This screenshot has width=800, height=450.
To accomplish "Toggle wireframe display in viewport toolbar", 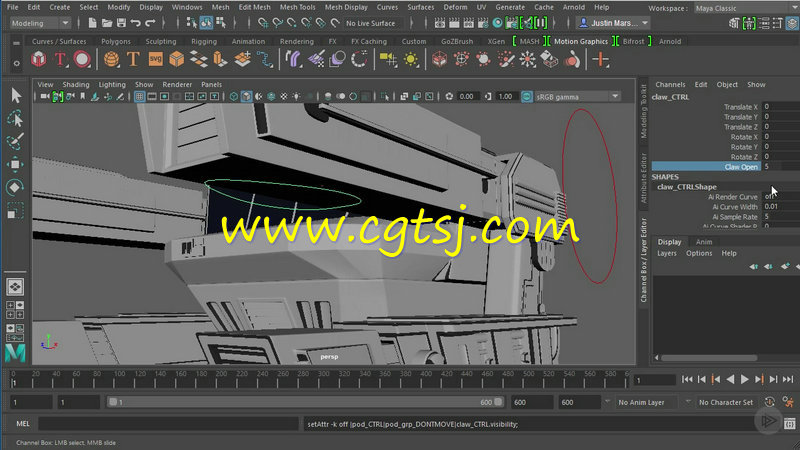I will (x=234, y=96).
